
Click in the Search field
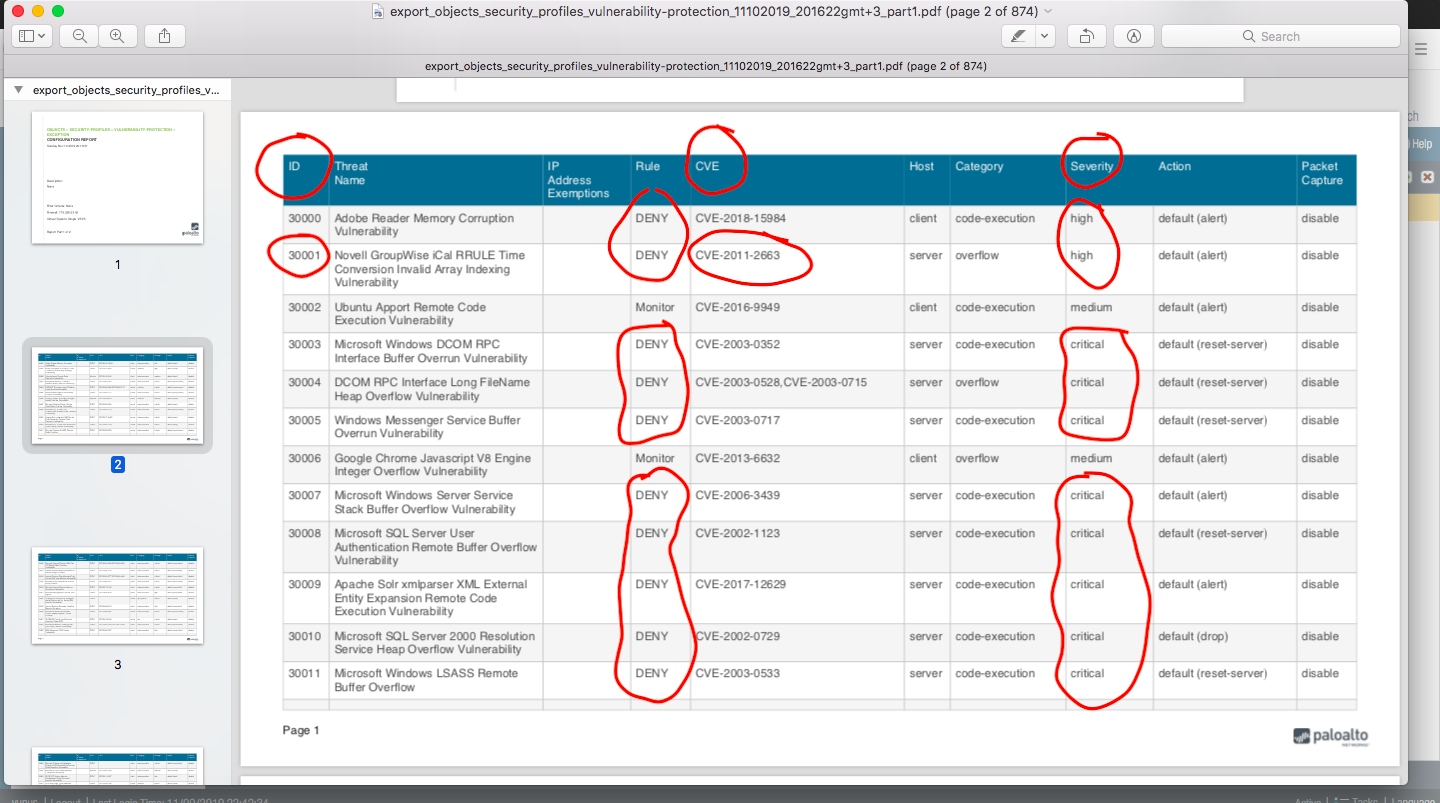[1280, 36]
